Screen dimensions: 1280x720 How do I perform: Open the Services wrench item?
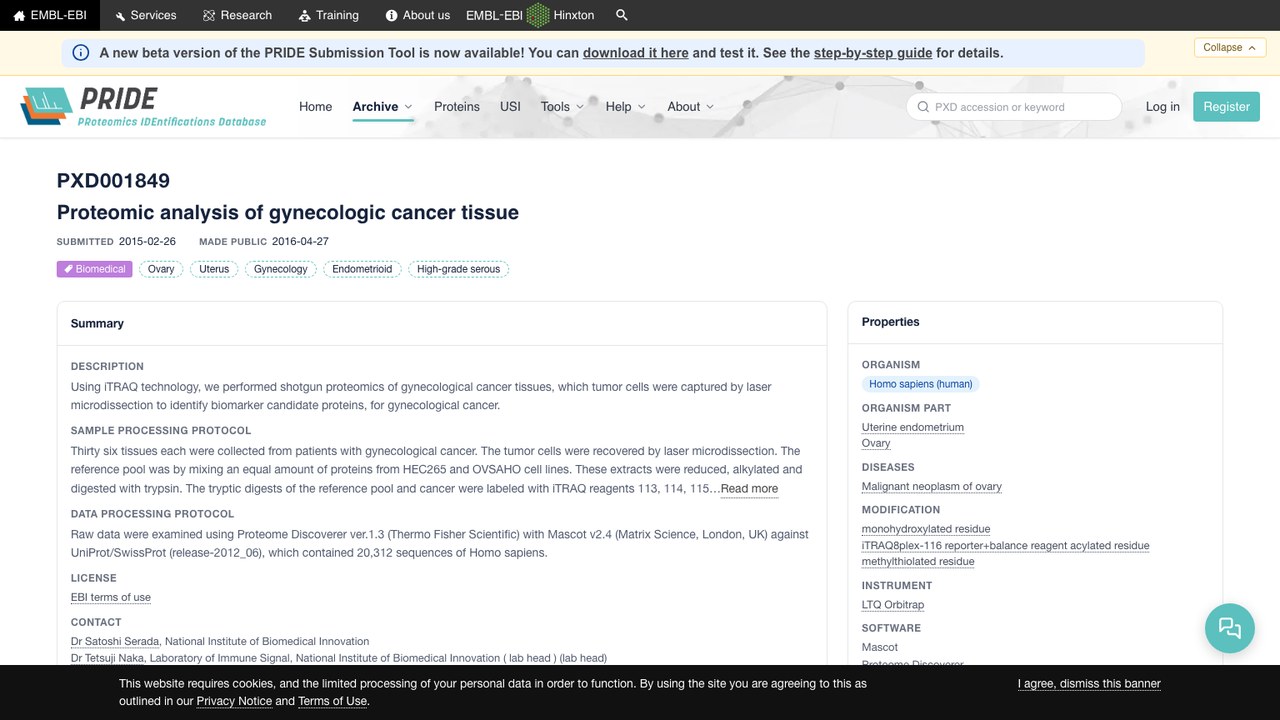click(x=145, y=15)
